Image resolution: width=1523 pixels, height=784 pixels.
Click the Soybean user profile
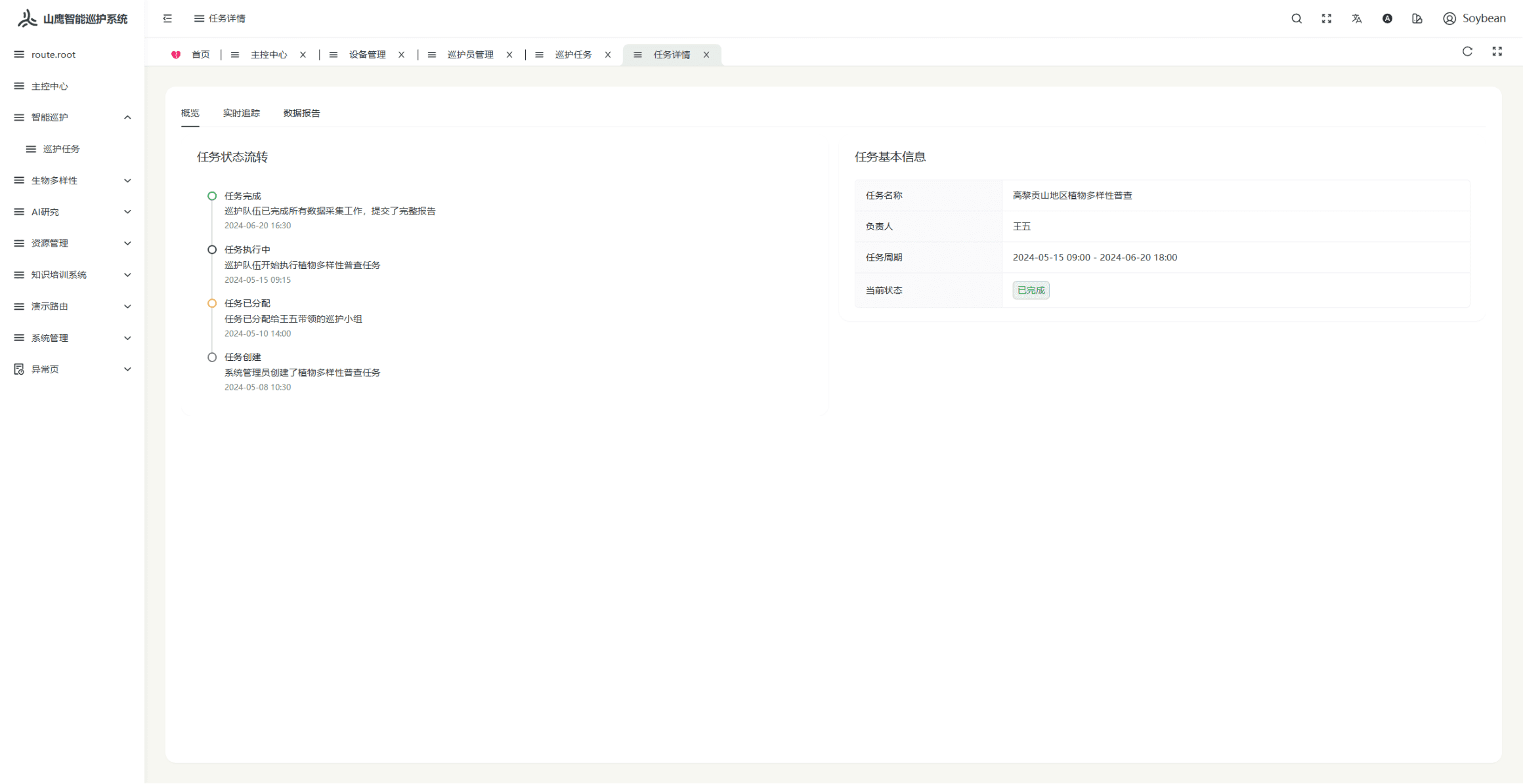tap(1475, 18)
